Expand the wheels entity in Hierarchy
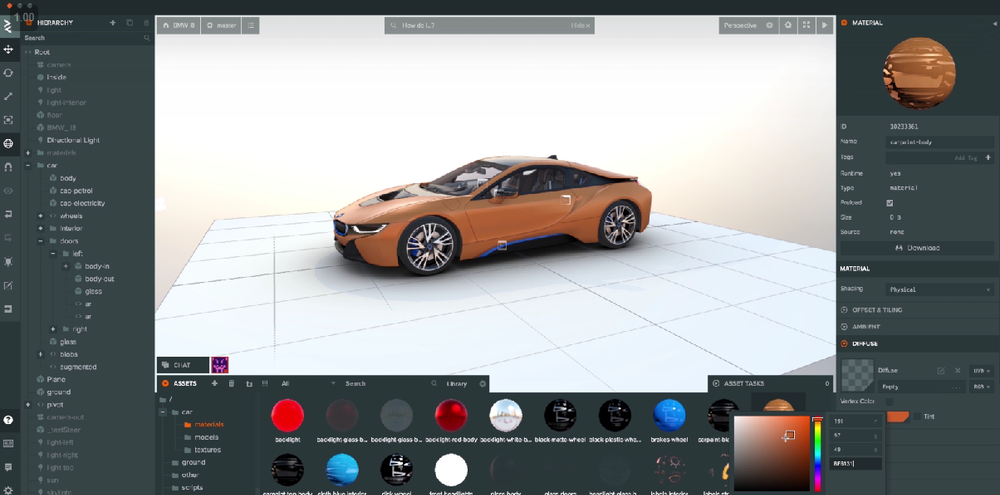The height and width of the screenshot is (495, 1000). pyautogui.click(x=41, y=216)
